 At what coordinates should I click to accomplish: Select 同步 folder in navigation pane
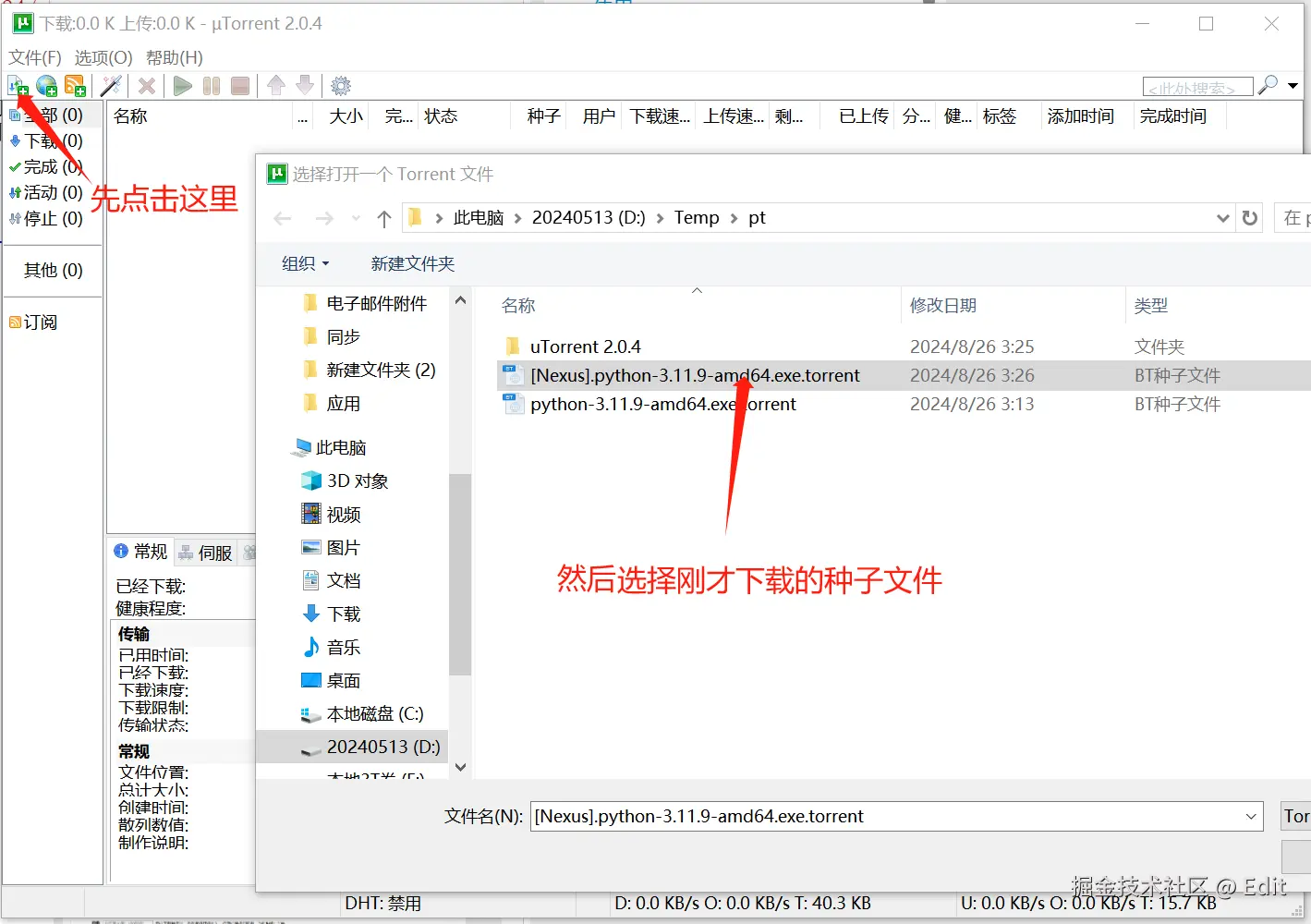tap(333, 337)
